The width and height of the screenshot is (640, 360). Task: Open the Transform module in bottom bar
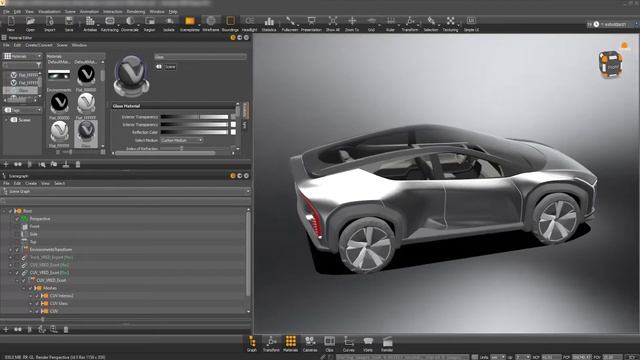271,344
